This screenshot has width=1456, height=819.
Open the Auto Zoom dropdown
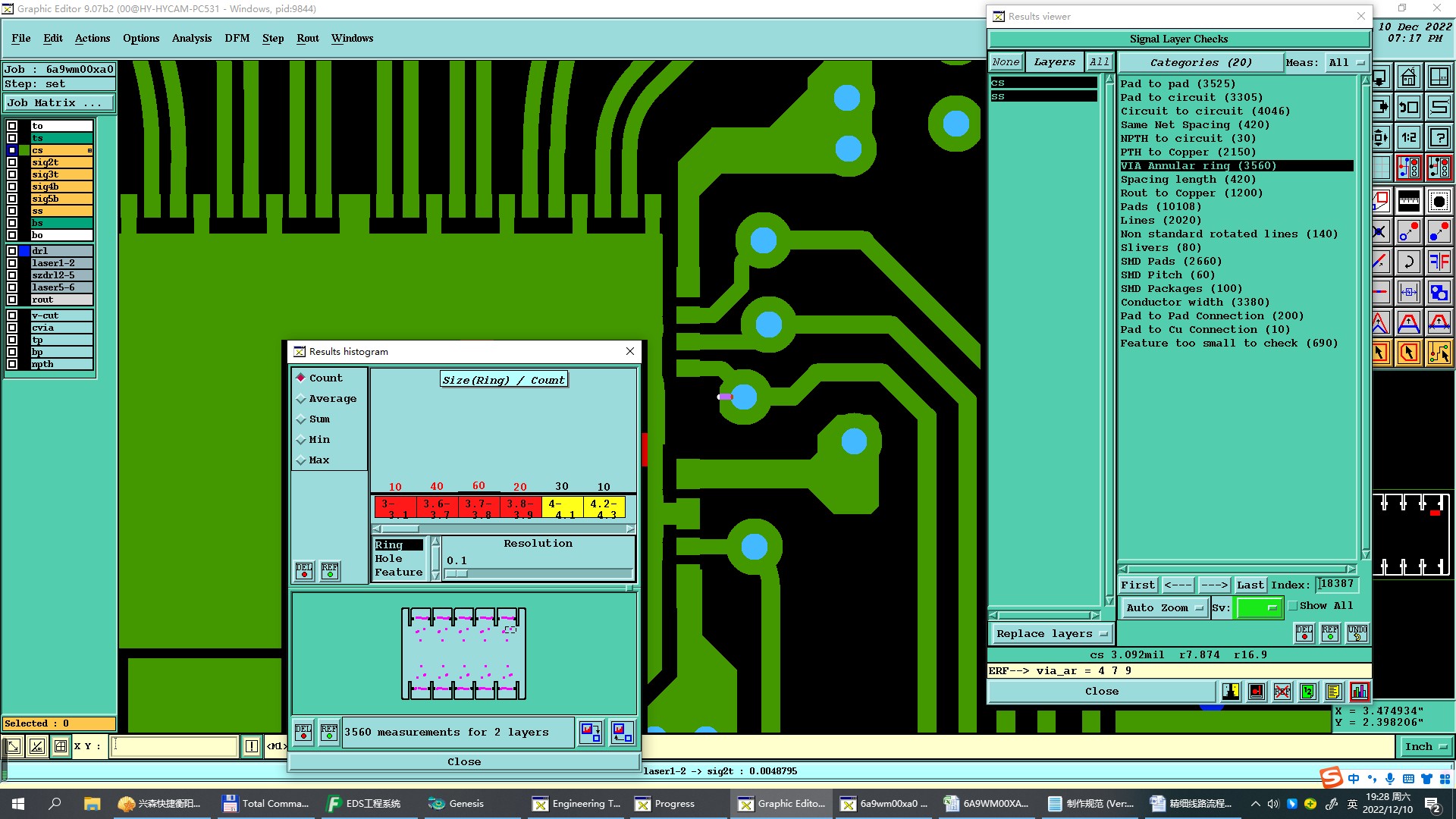point(1164,608)
